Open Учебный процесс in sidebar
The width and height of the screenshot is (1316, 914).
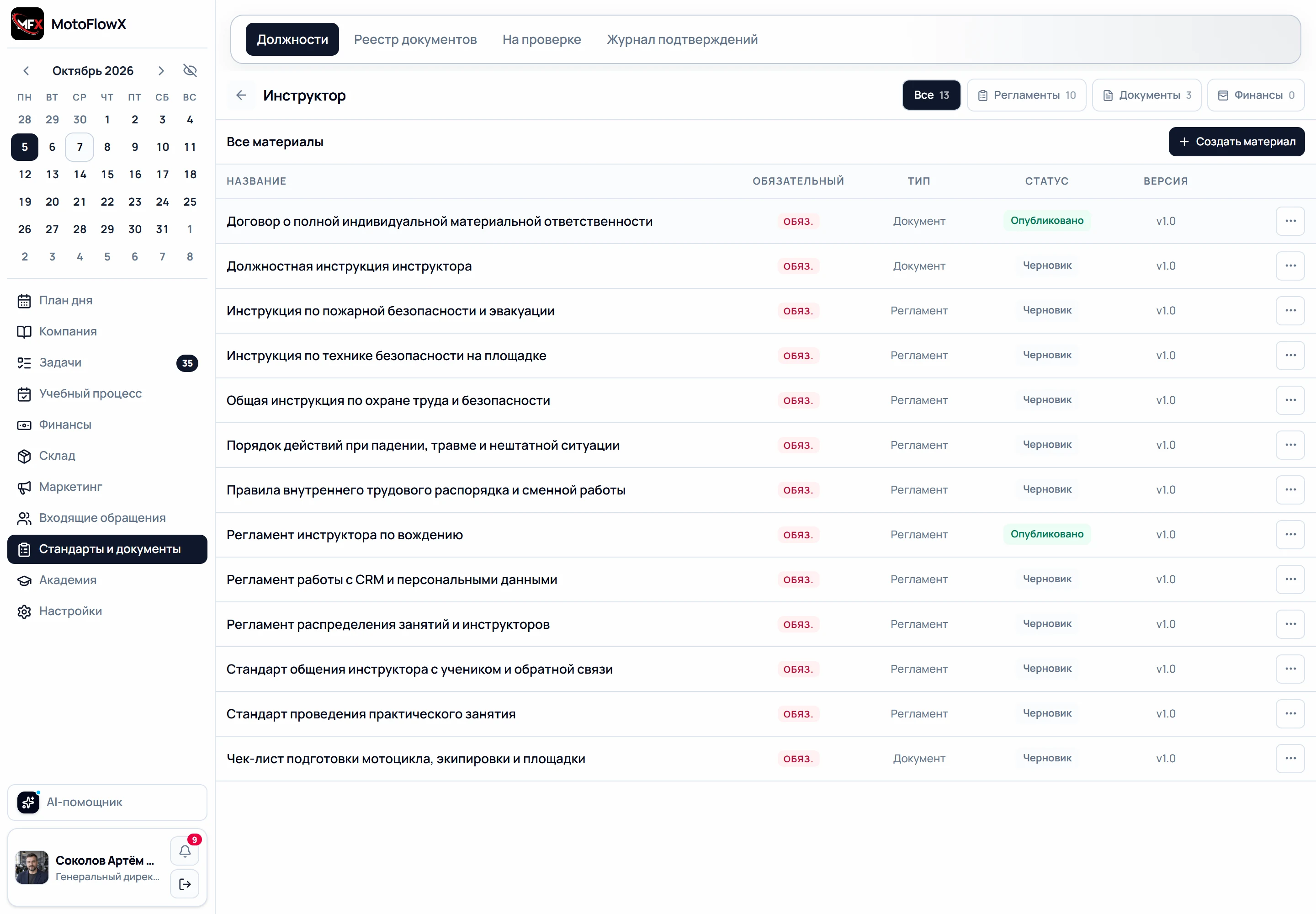click(x=107, y=393)
